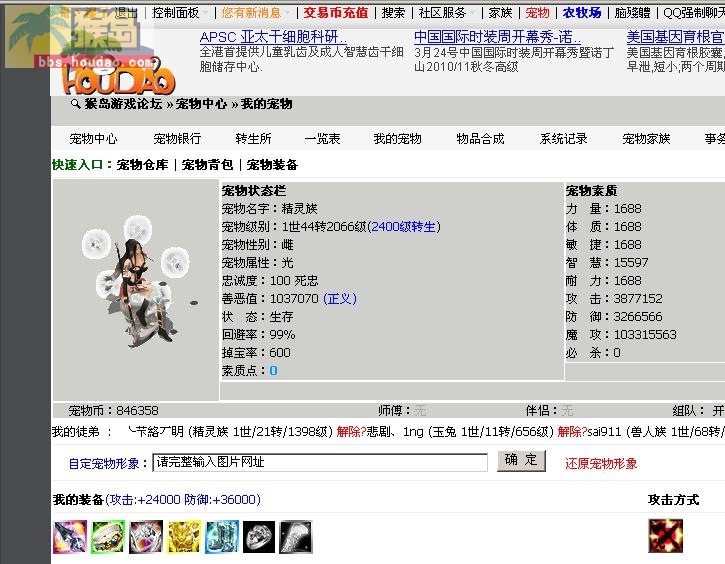Click the magnifier icon beside the breadcrumb
Viewport: 725px width, 564px height.
coord(75,104)
